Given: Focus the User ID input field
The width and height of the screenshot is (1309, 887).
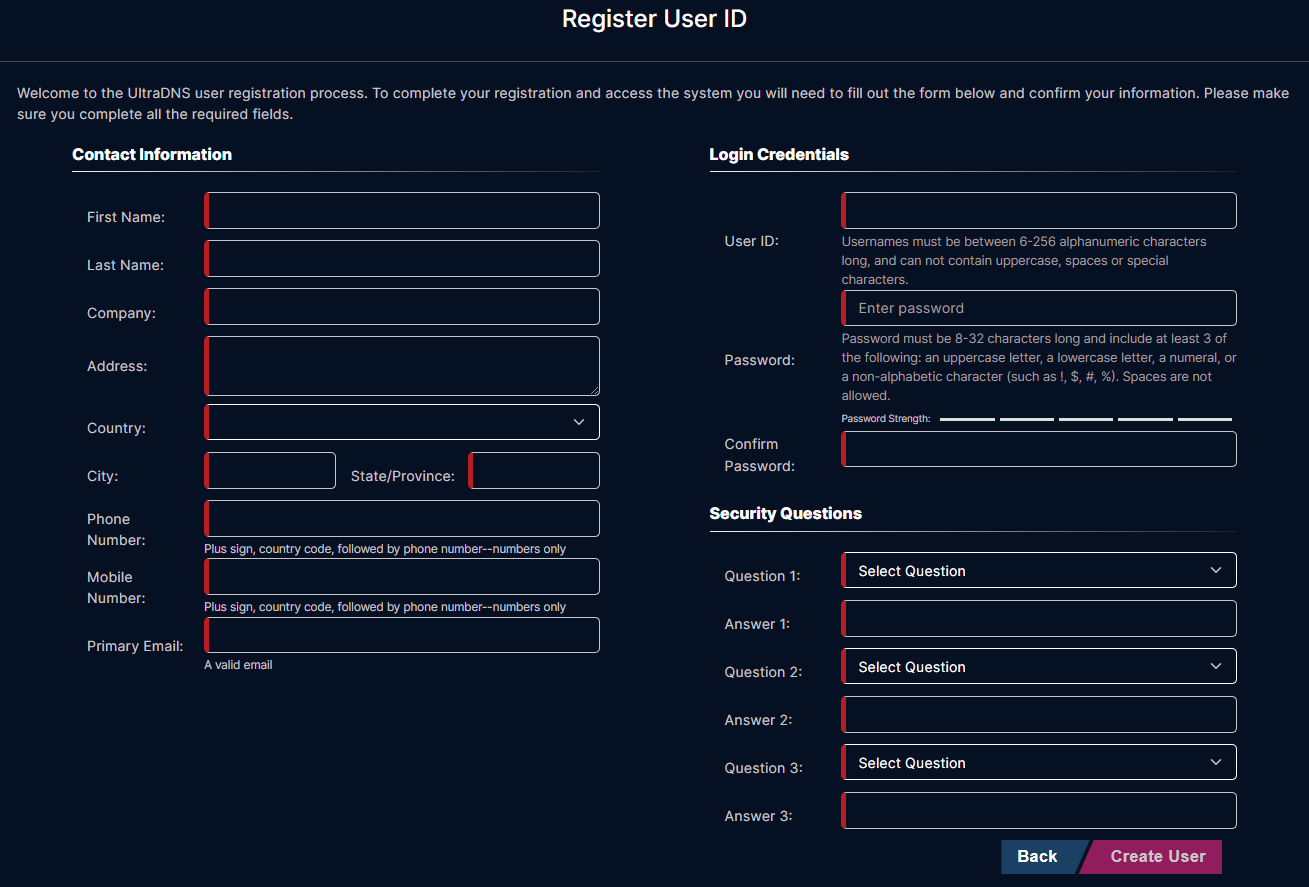Looking at the screenshot, I should pyautogui.click(x=1039, y=211).
